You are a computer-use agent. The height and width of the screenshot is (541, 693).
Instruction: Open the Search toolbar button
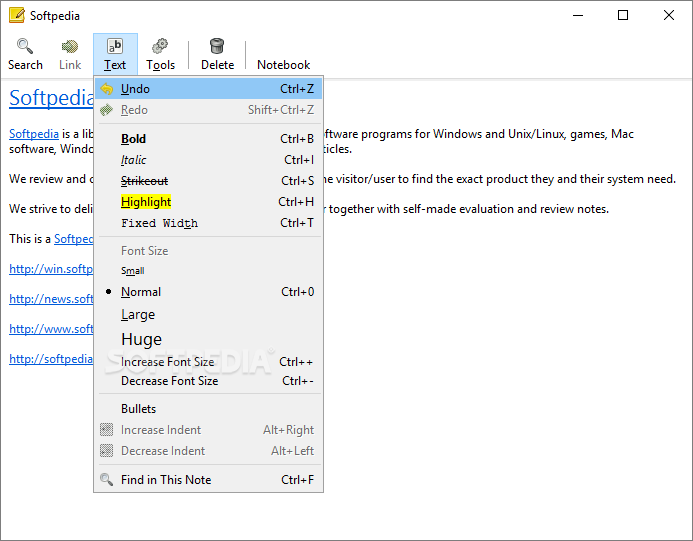[25, 54]
